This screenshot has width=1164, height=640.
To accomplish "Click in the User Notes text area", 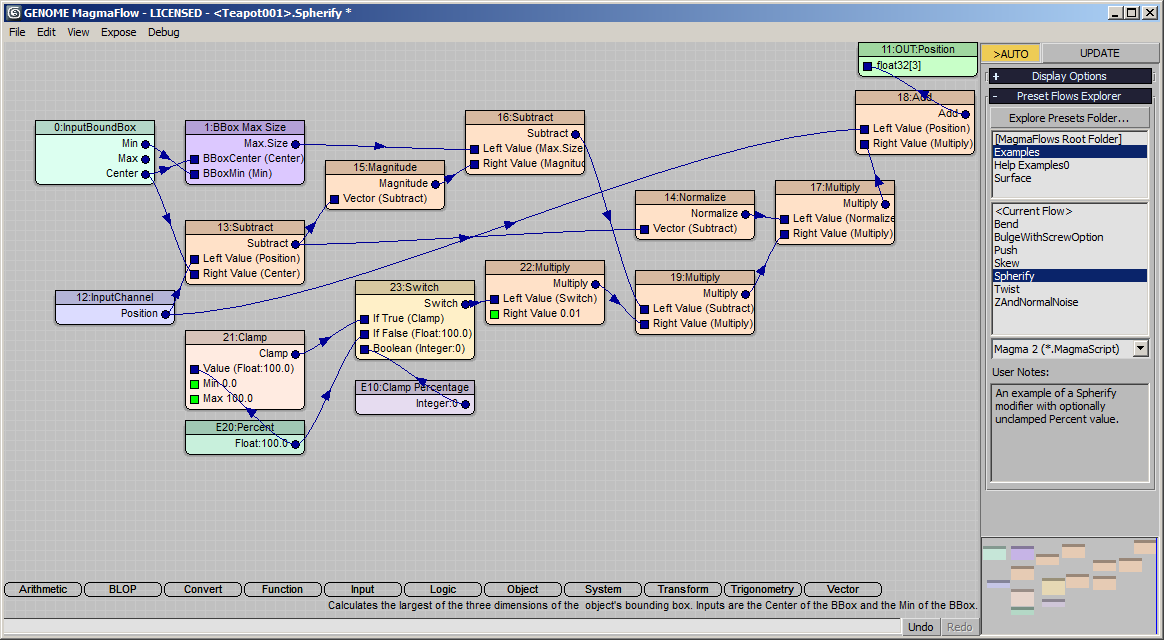I will coord(1069,433).
